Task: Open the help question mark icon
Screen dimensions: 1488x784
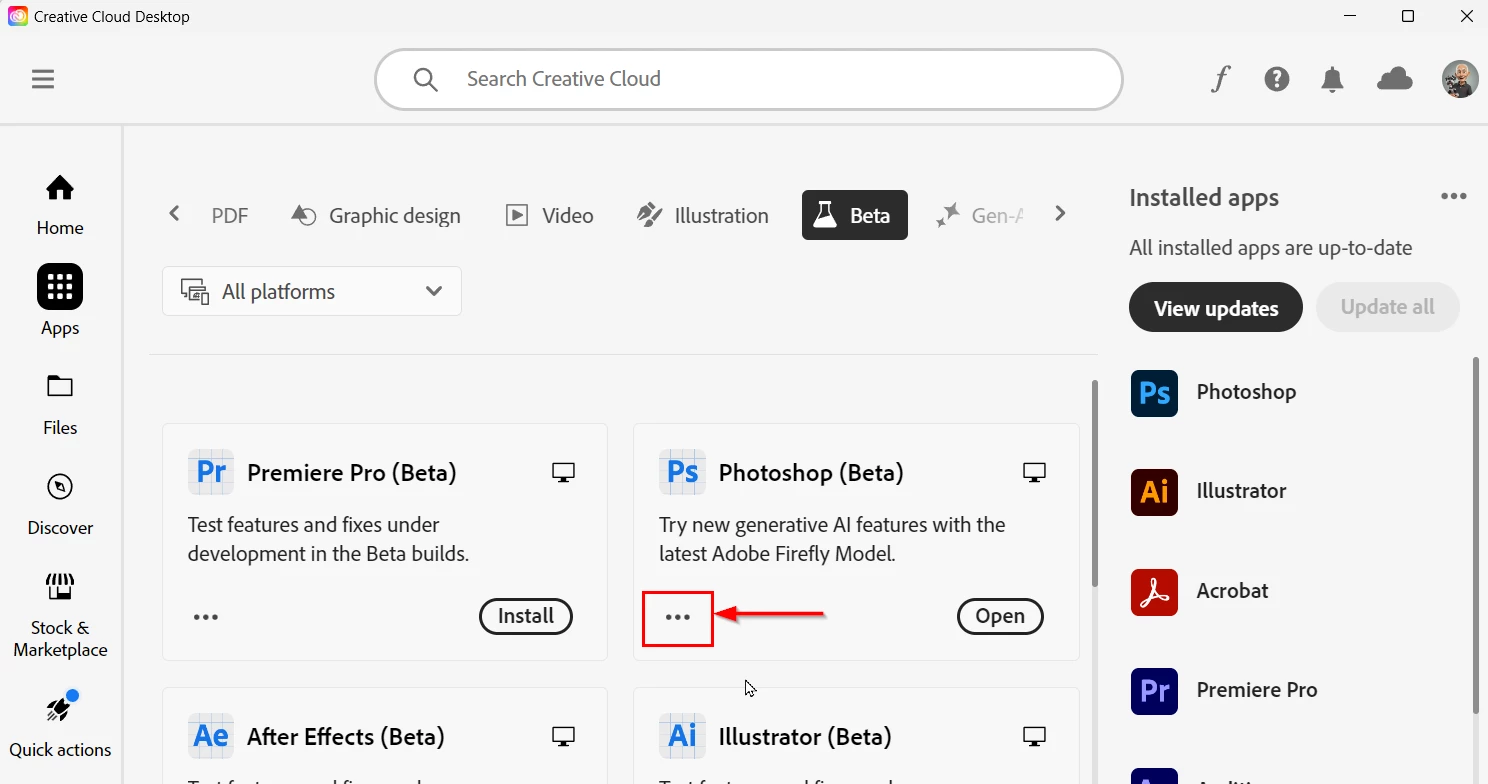Action: 1277,79
